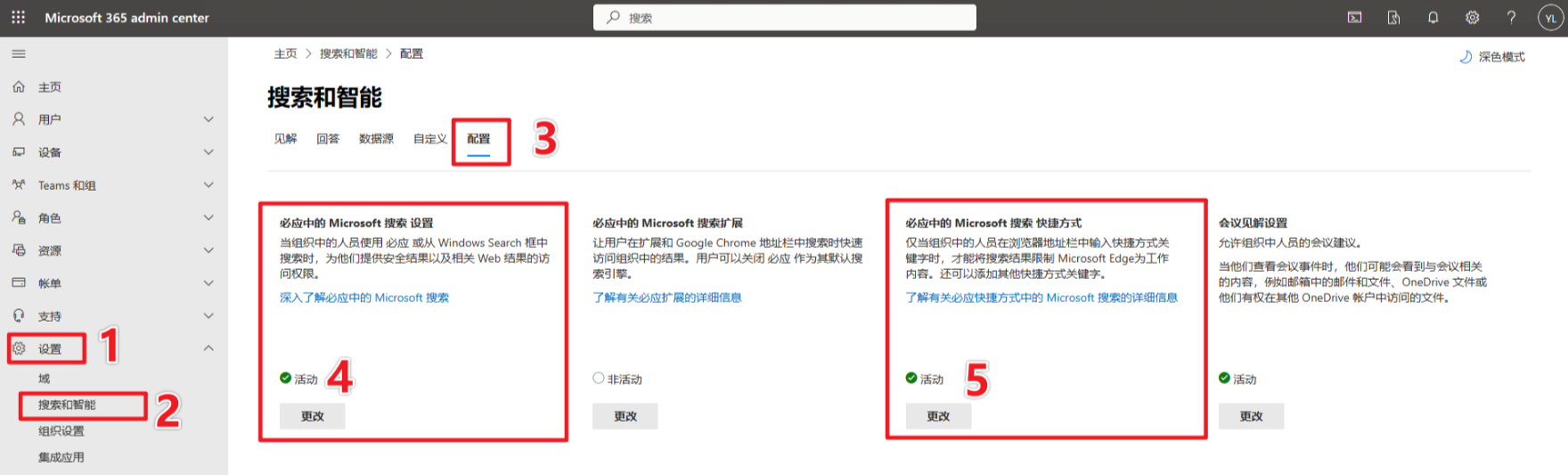Collapse the 设置 section chevron
The width and height of the screenshot is (1568, 475).
tap(208, 348)
